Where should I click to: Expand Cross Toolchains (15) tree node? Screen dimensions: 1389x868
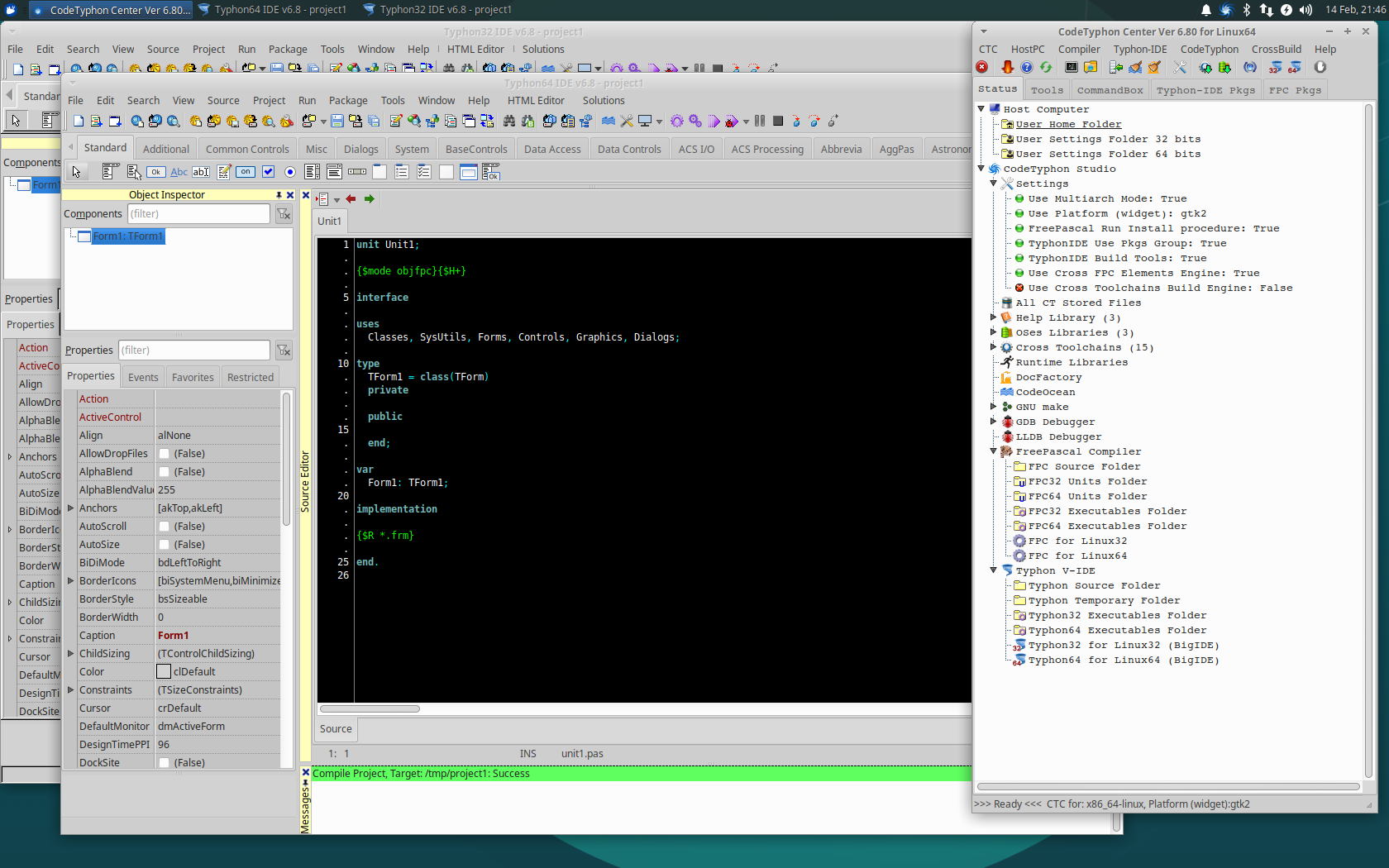994,347
